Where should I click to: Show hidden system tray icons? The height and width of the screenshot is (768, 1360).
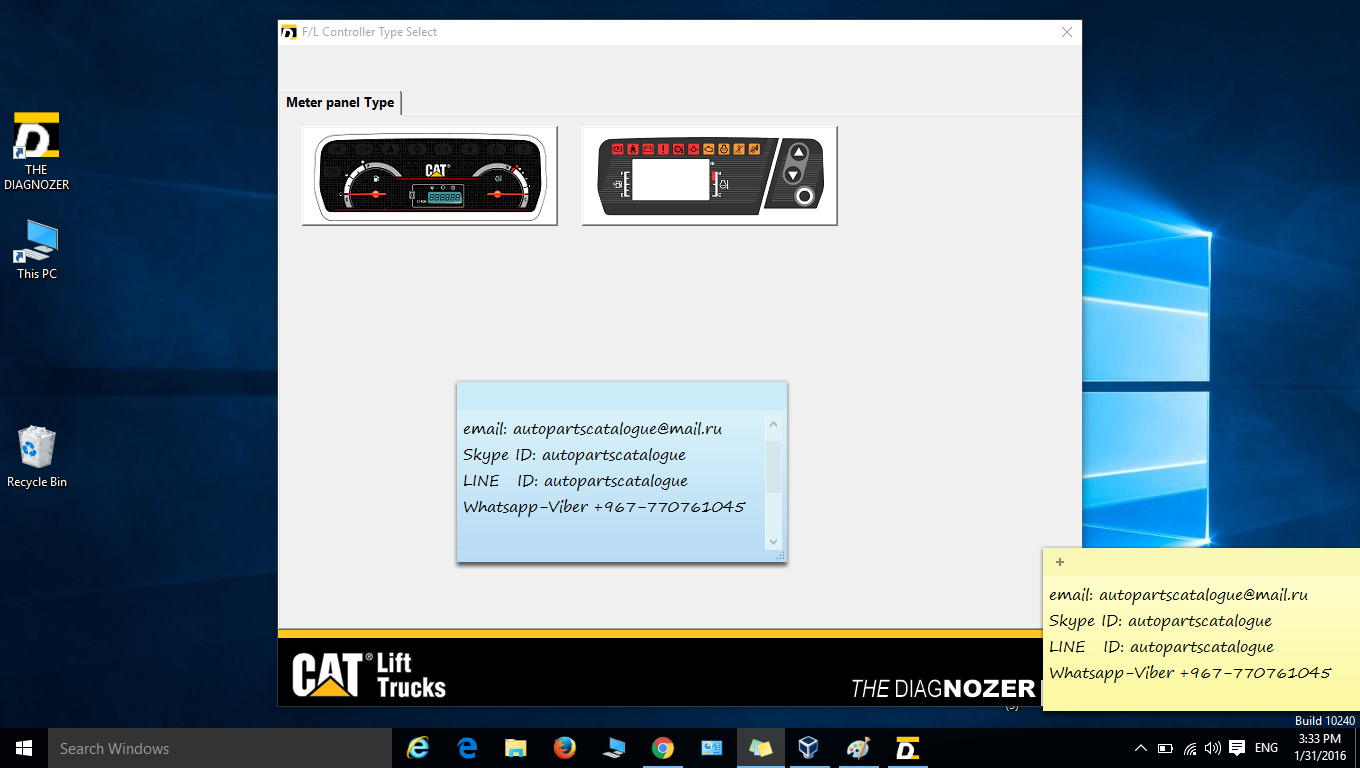pyautogui.click(x=1141, y=748)
